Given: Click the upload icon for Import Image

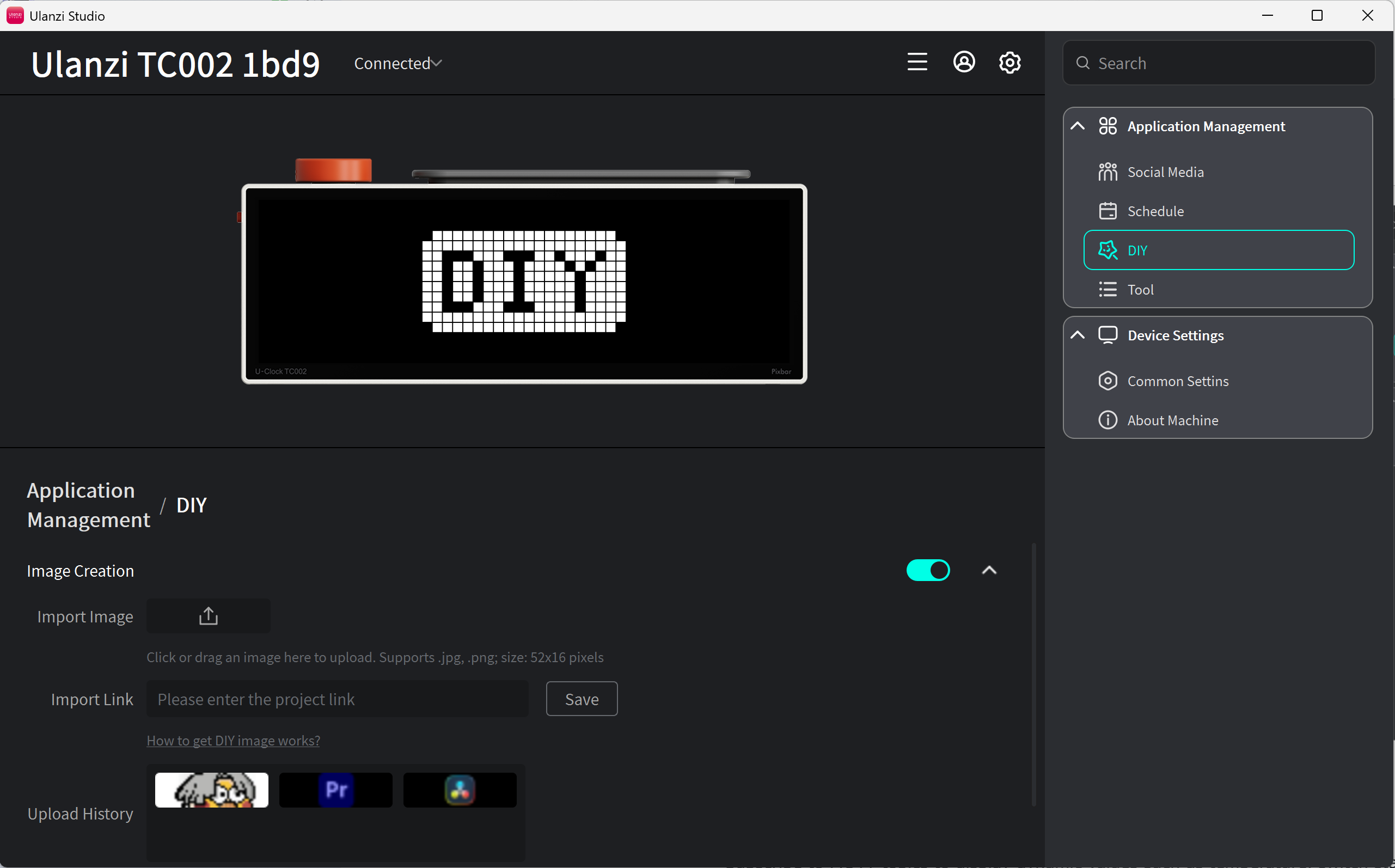Looking at the screenshot, I should (209, 616).
